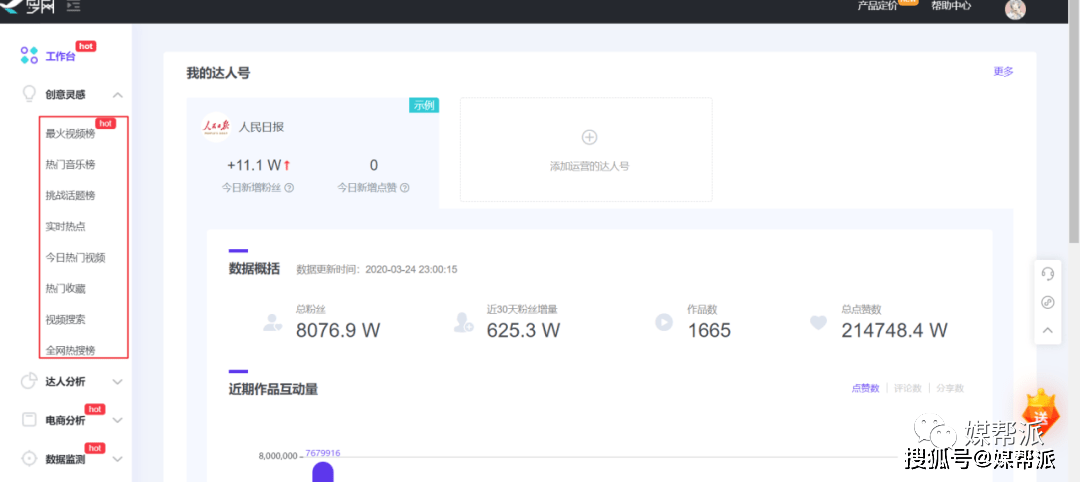Collapse the 创意灵感 section chevron

118,95
